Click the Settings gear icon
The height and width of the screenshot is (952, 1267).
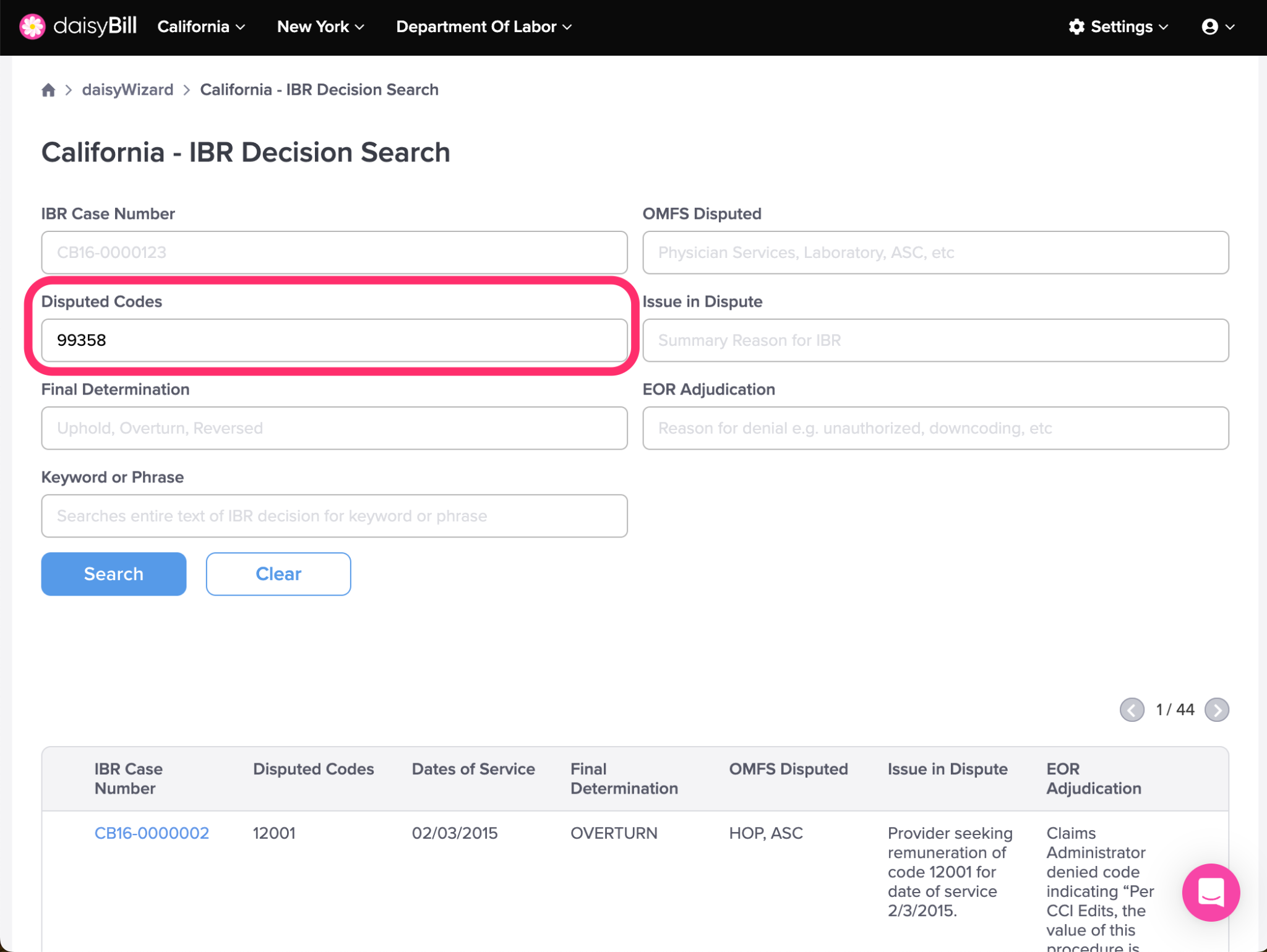pos(1076,27)
